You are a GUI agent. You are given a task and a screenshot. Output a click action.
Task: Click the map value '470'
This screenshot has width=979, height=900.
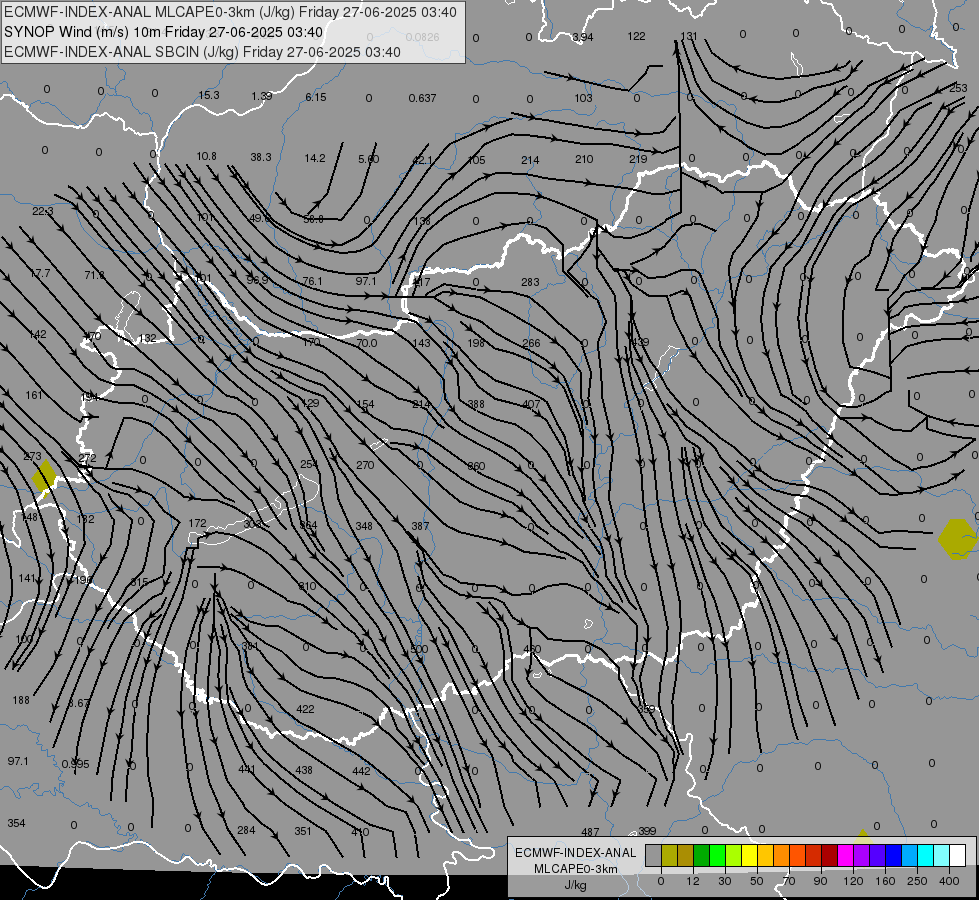click(x=92, y=336)
